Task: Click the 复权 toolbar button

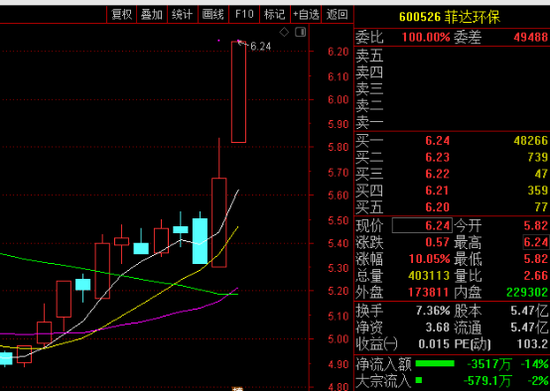Action: (121, 14)
